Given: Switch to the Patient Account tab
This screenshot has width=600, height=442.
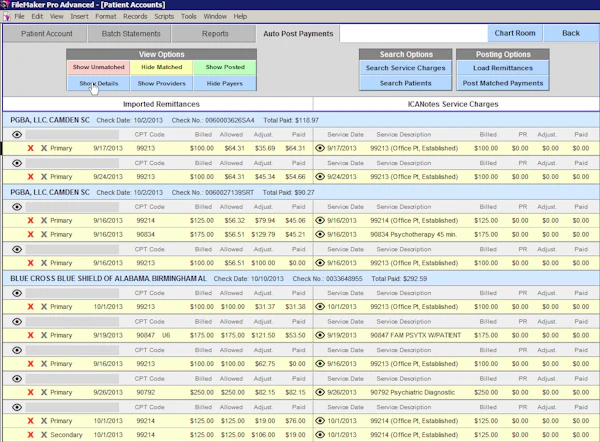Looking at the screenshot, I should click(47, 34).
